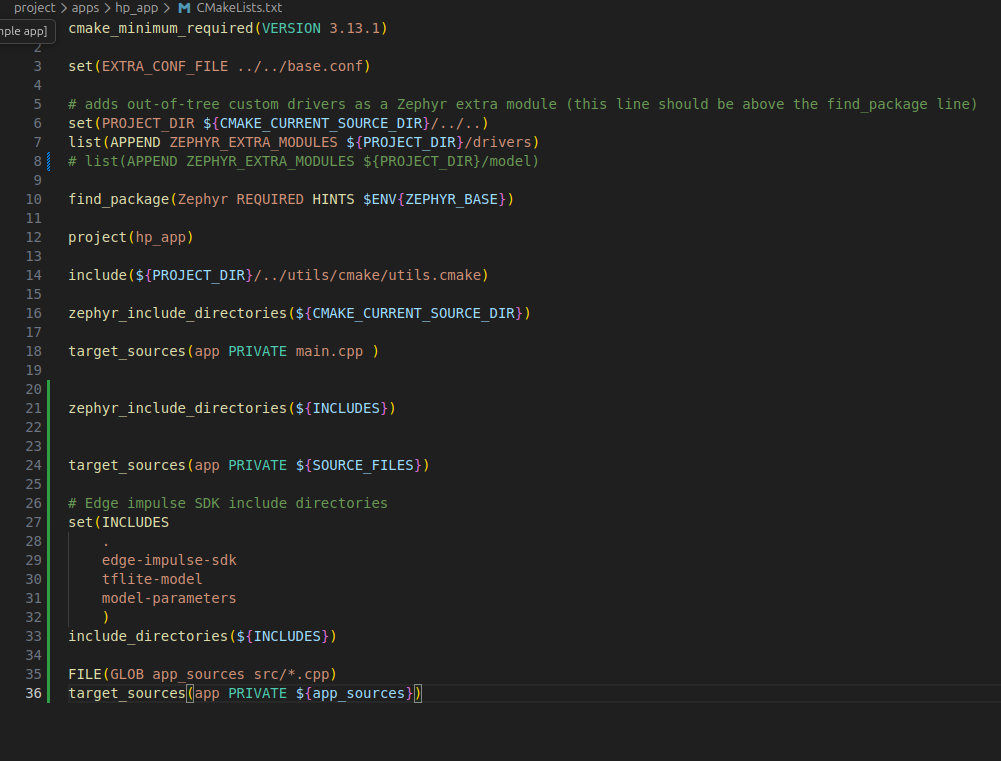The width and height of the screenshot is (1001, 761).
Task: Click the green added-lines gutter bar near line 21
Action: tap(48, 408)
